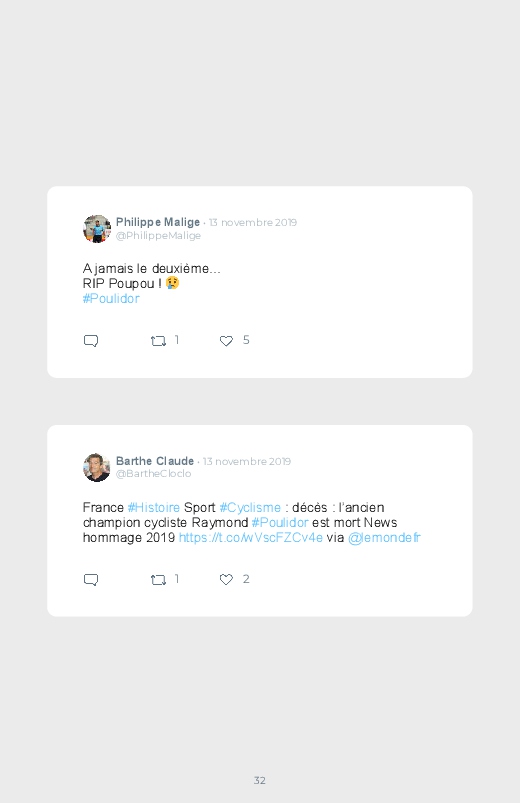Click the Barthe Claude display name
520x803 pixels.
pos(155,461)
